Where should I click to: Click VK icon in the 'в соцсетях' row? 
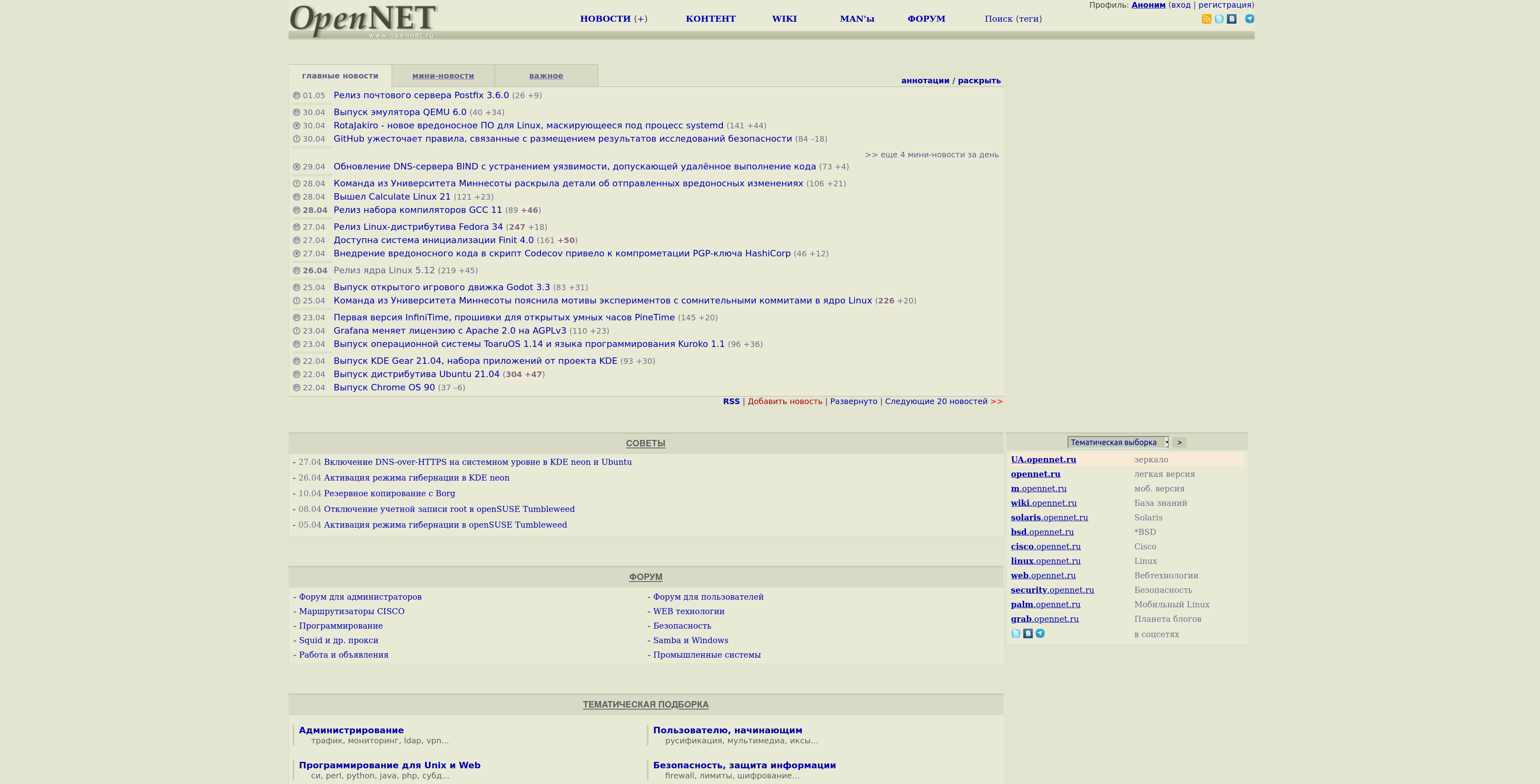1028,633
